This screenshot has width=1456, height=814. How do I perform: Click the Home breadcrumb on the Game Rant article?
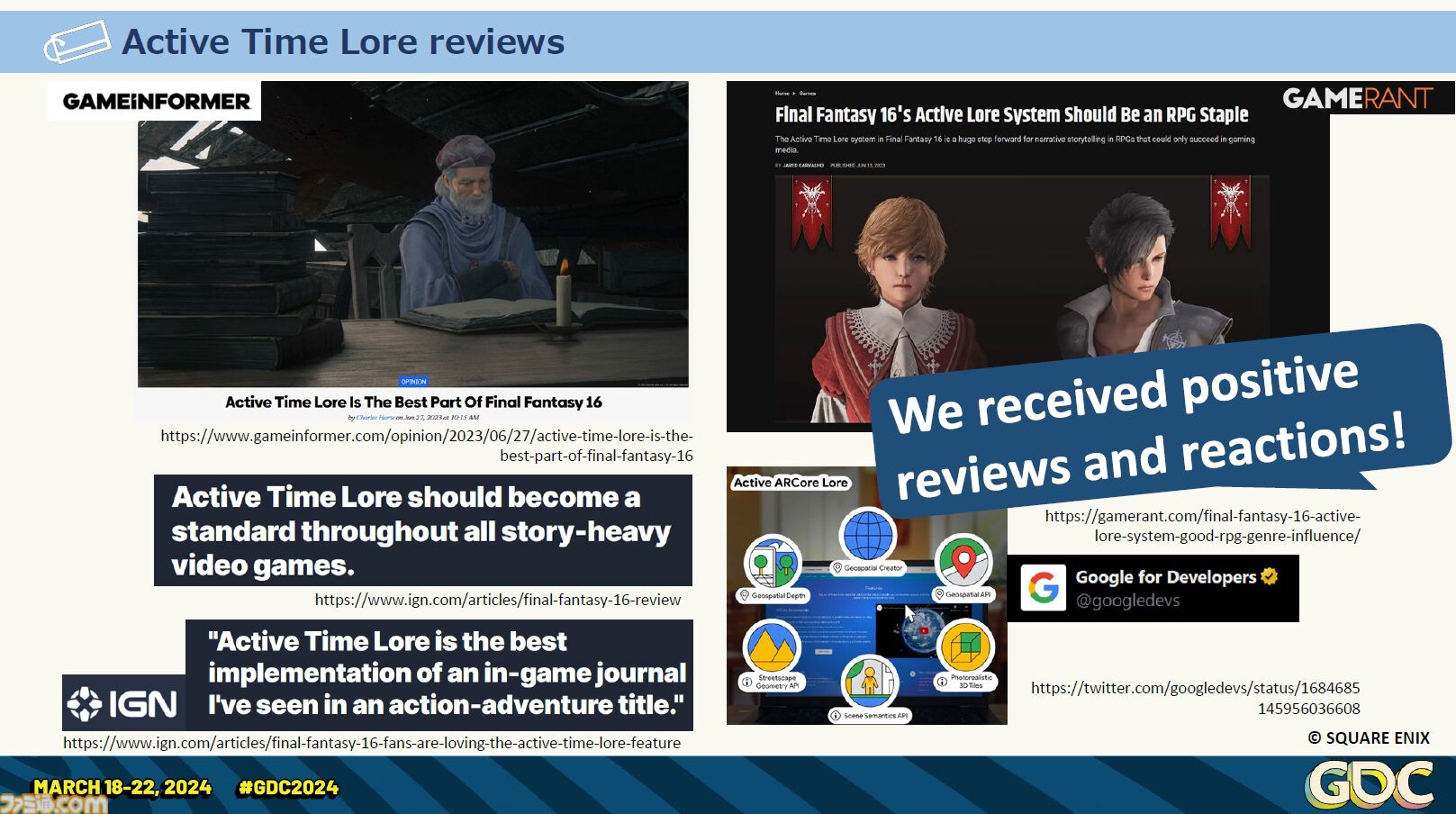(x=782, y=94)
